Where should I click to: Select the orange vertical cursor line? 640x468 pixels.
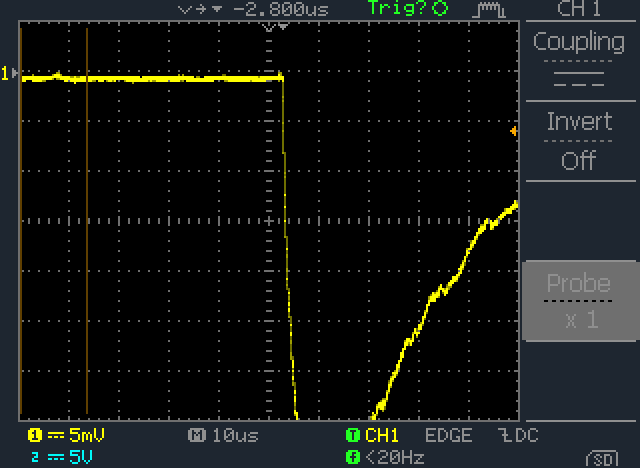click(87, 220)
